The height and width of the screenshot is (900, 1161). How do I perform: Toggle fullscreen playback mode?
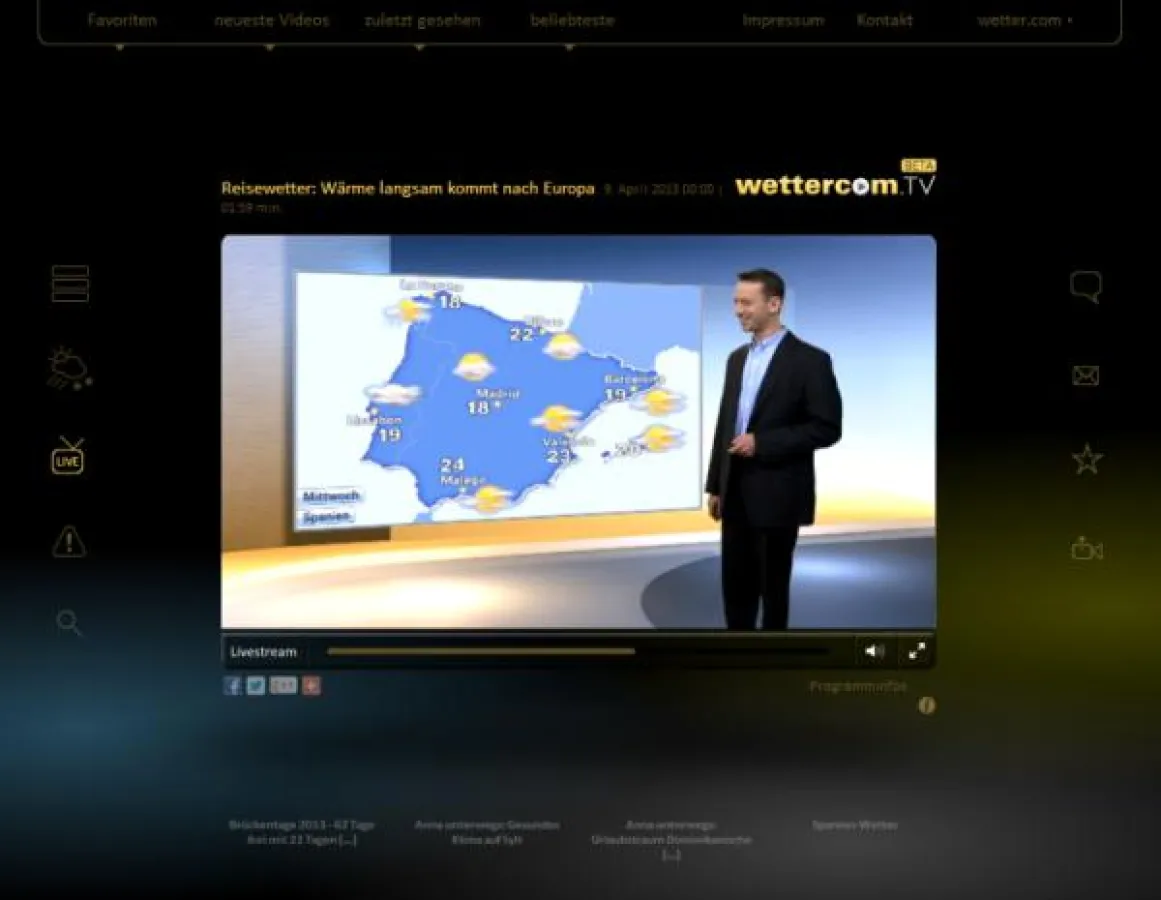coord(916,651)
